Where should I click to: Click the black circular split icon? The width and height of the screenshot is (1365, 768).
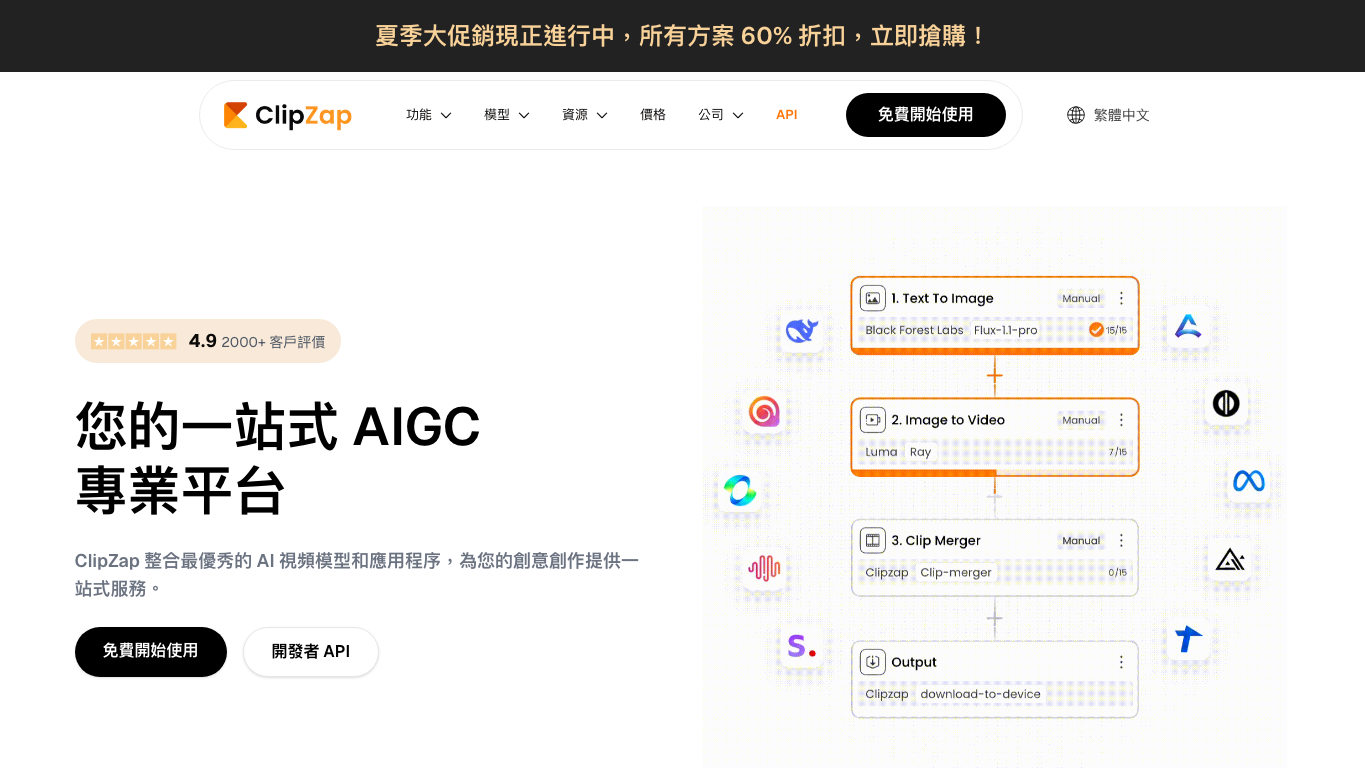(1226, 403)
